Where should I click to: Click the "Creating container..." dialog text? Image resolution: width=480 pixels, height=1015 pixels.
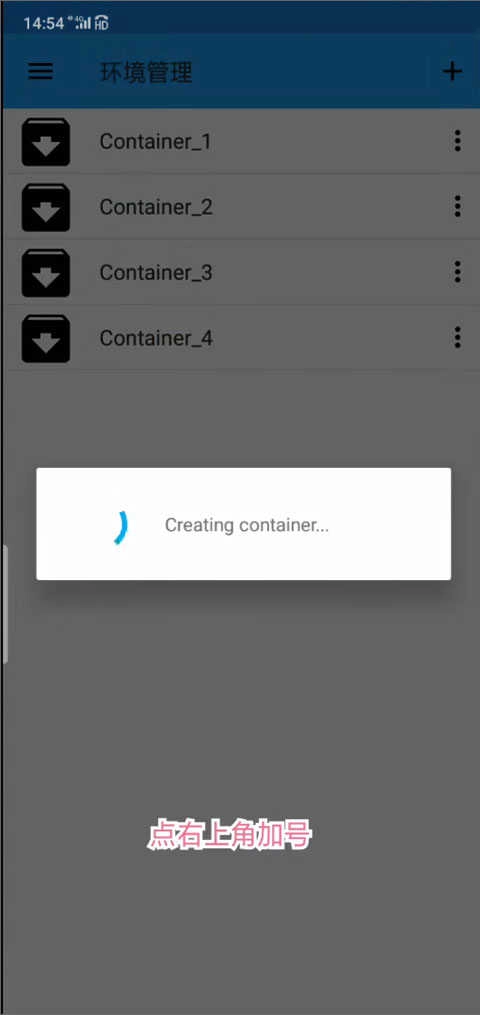(x=246, y=525)
